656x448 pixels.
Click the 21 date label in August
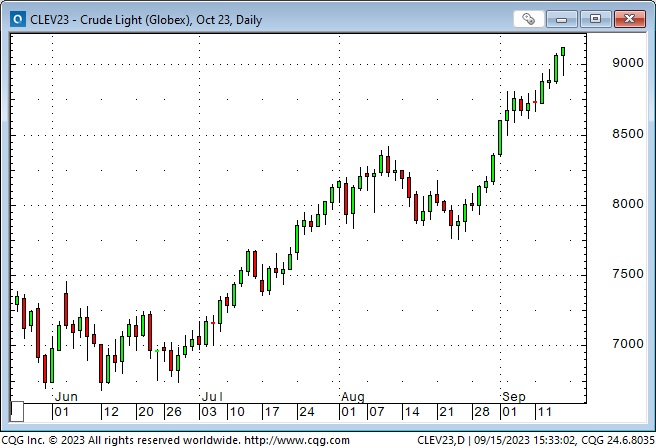446,412
